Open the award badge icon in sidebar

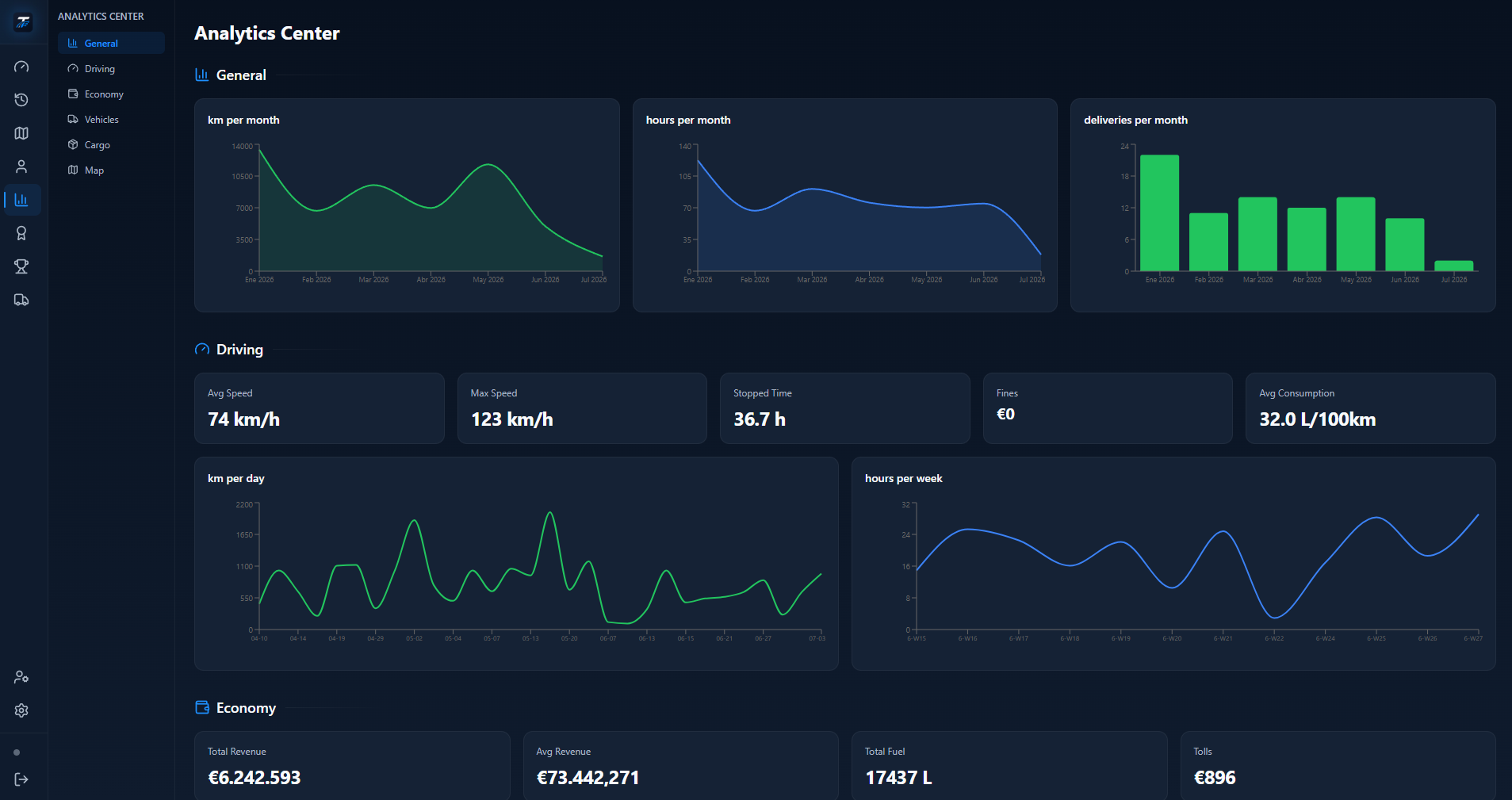pos(21,233)
